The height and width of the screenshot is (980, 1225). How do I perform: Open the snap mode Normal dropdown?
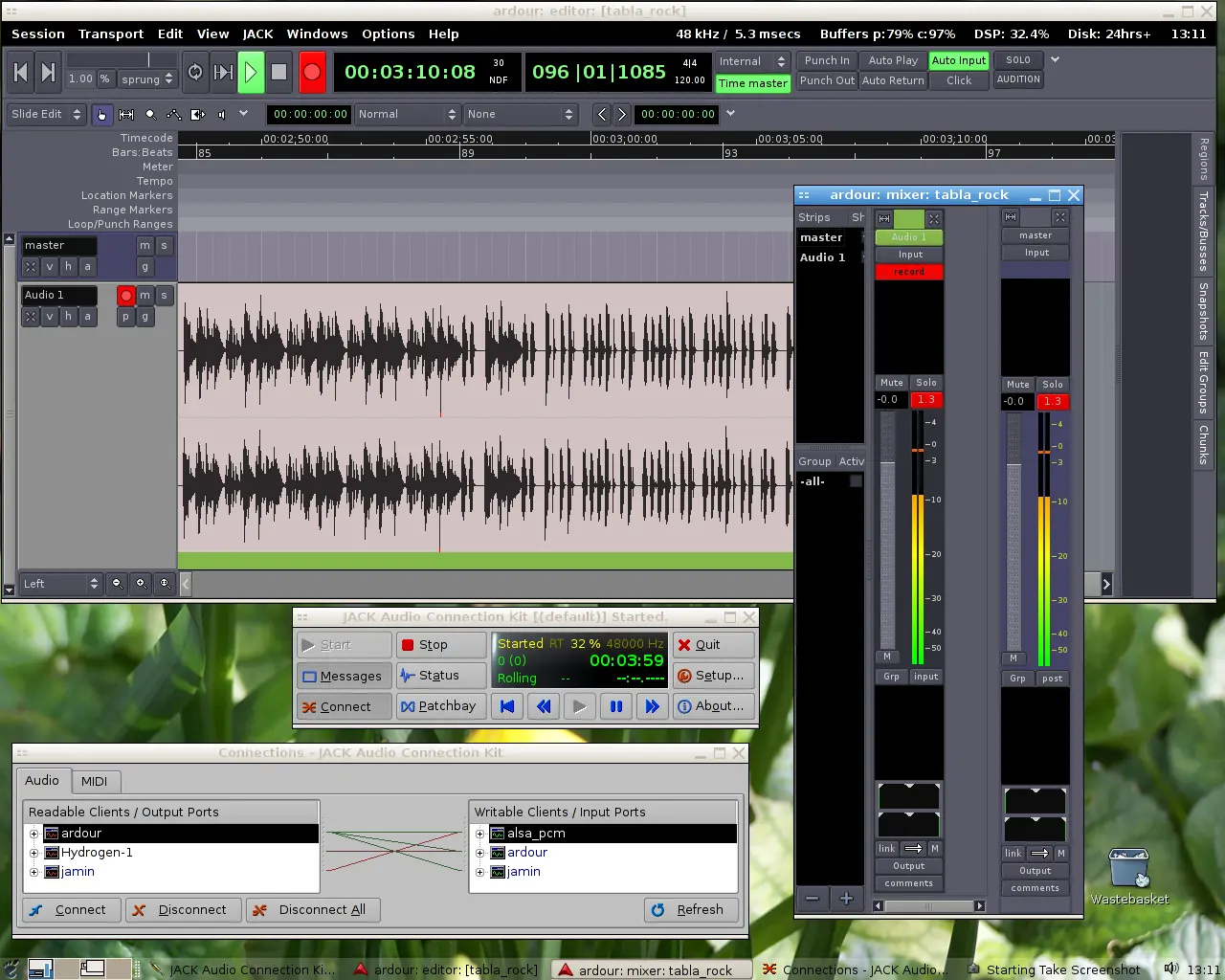click(408, 114)
